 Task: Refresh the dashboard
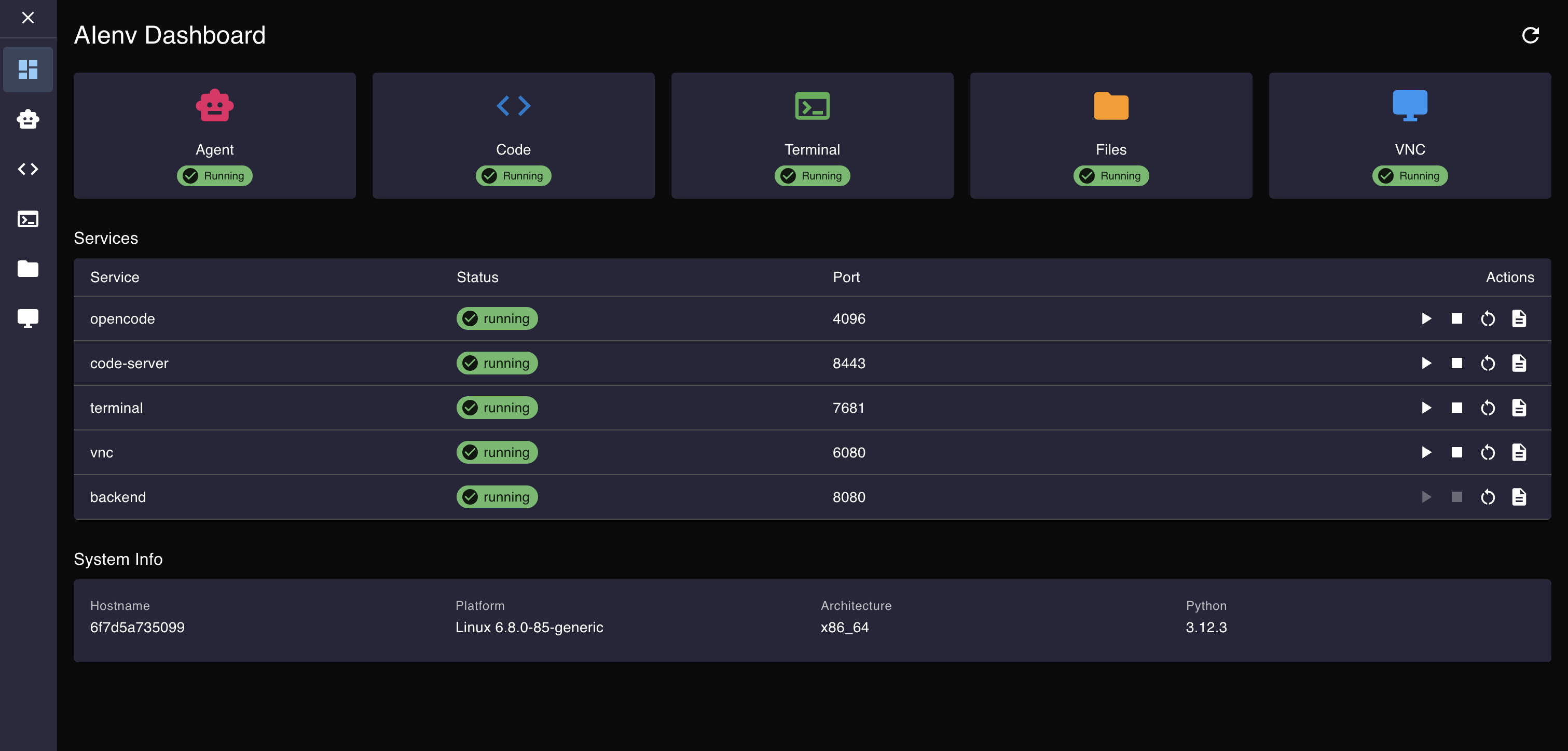point(1532,35)
